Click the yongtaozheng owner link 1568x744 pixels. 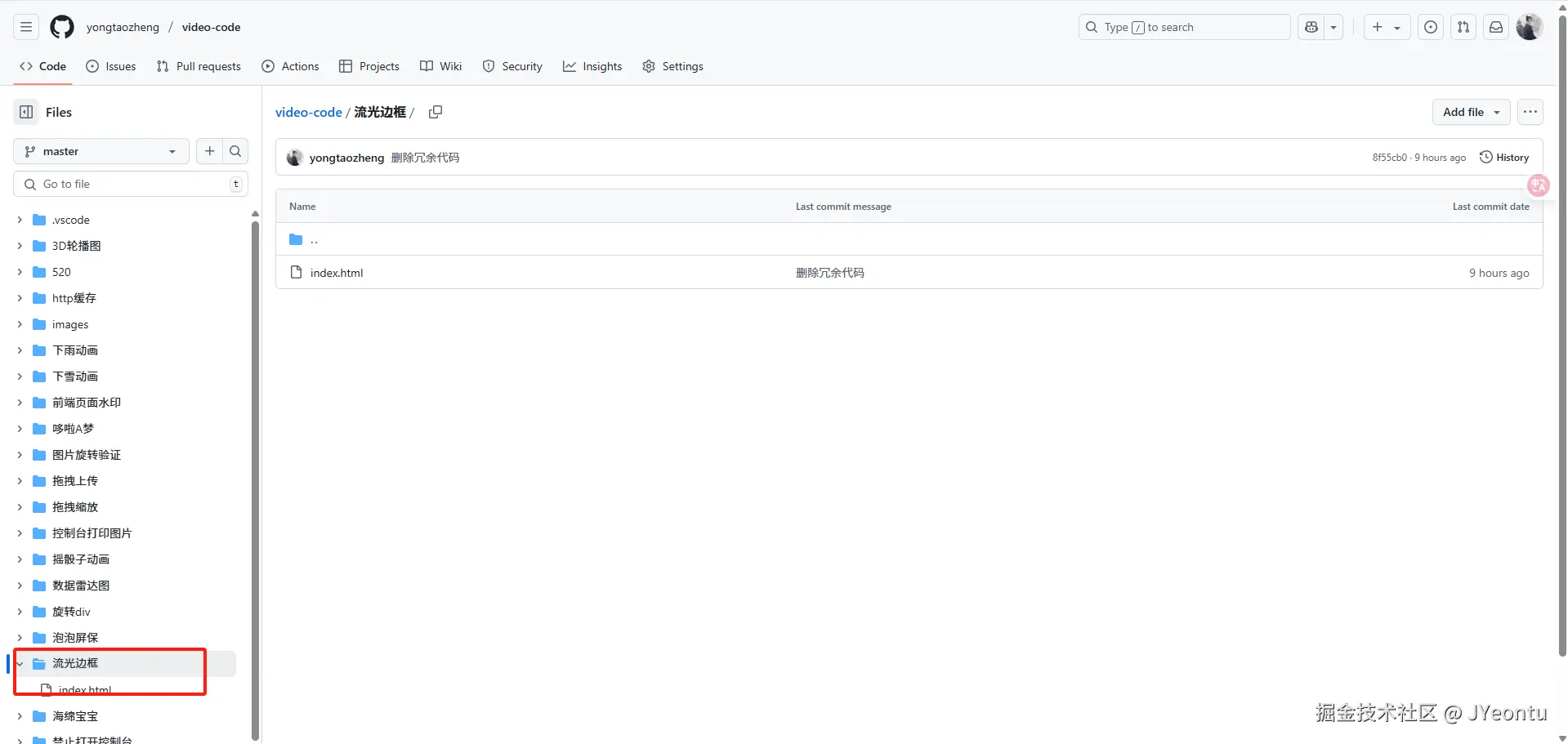[123, 27]
